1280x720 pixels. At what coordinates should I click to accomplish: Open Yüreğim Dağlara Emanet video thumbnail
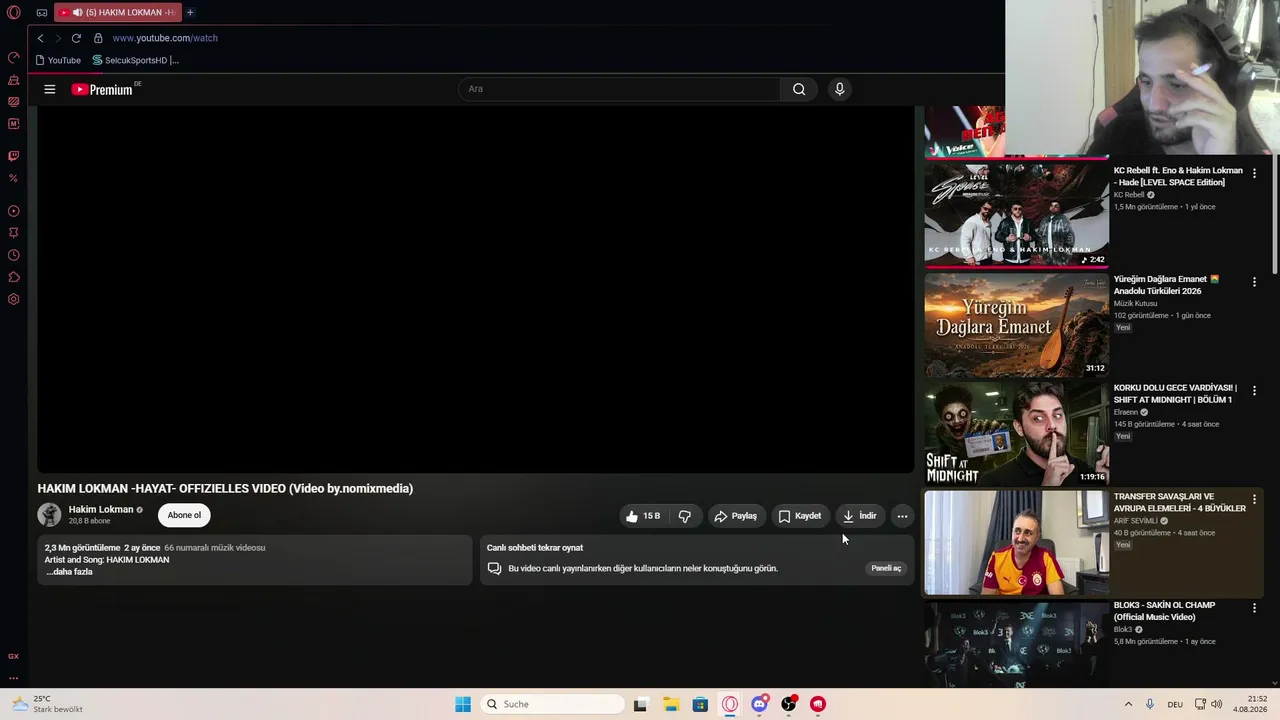[1016, 325]
